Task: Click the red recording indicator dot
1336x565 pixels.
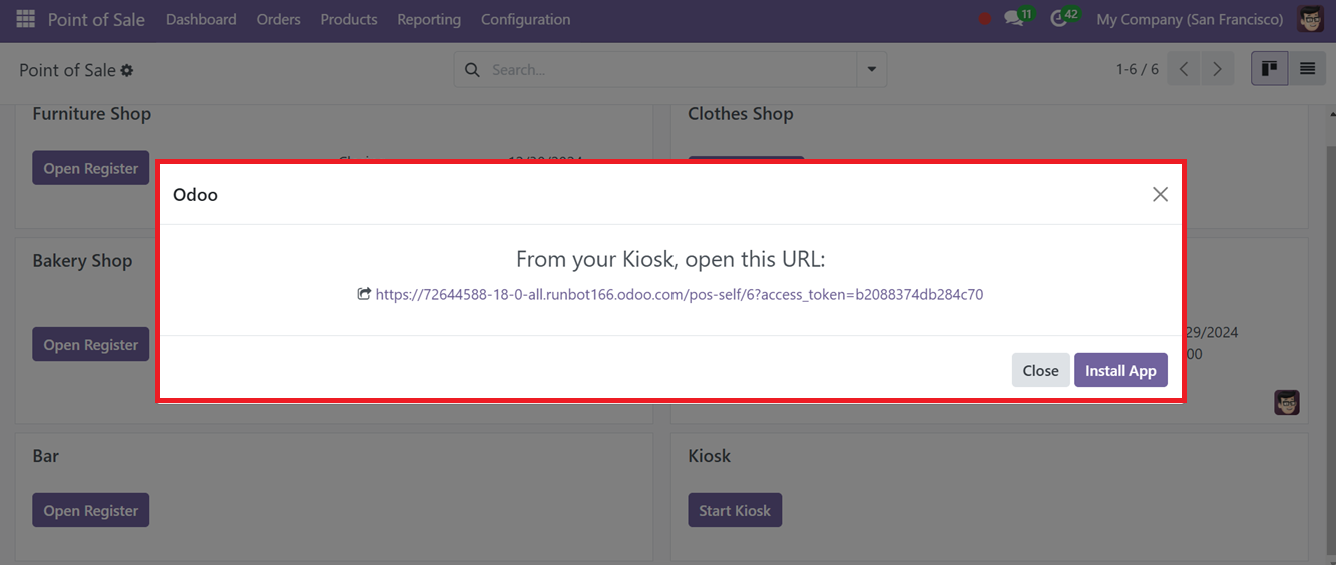Action: pos(985,19)
